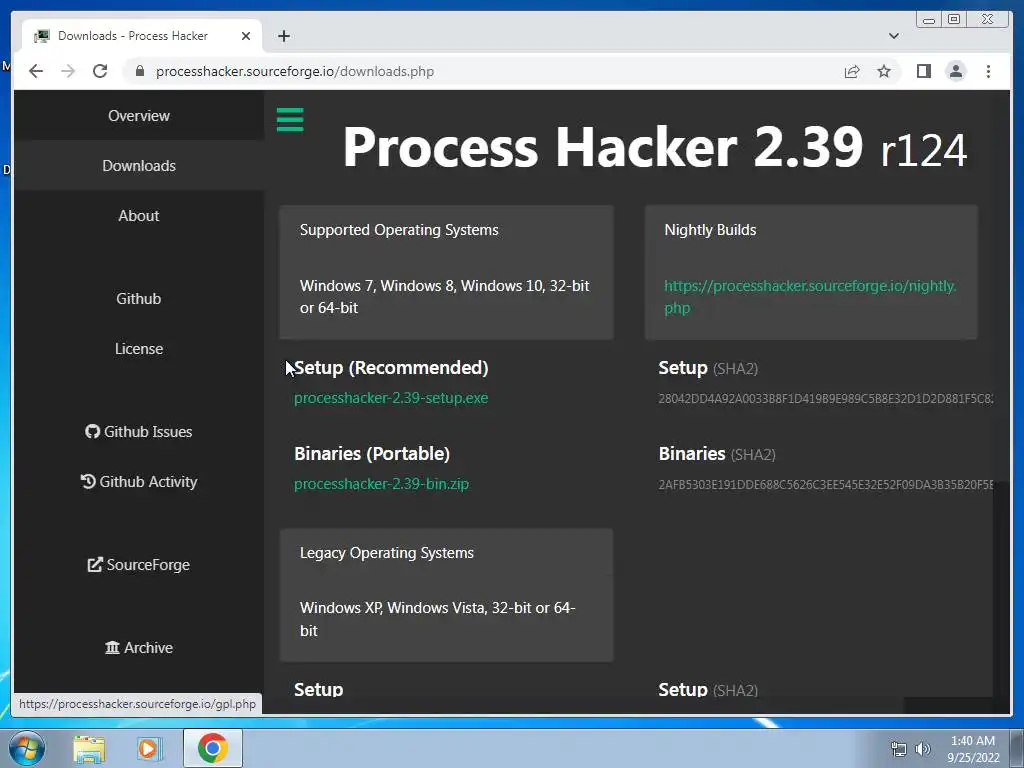Screen dimensions: 1024x768
Task: Click the Windows 7, Windows 8 supported text
Action: click(444, 296)
